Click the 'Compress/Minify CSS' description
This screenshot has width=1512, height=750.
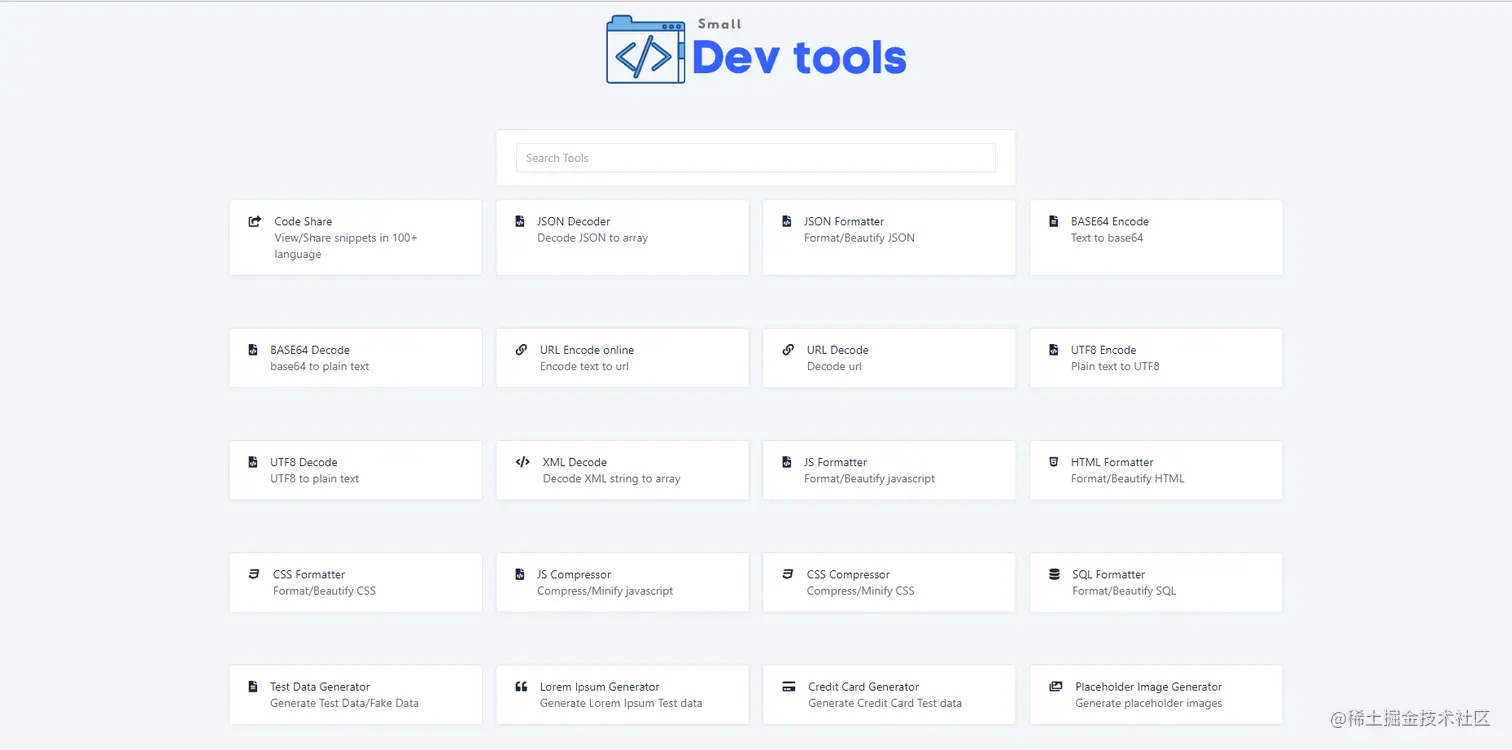tap(861, 591)
